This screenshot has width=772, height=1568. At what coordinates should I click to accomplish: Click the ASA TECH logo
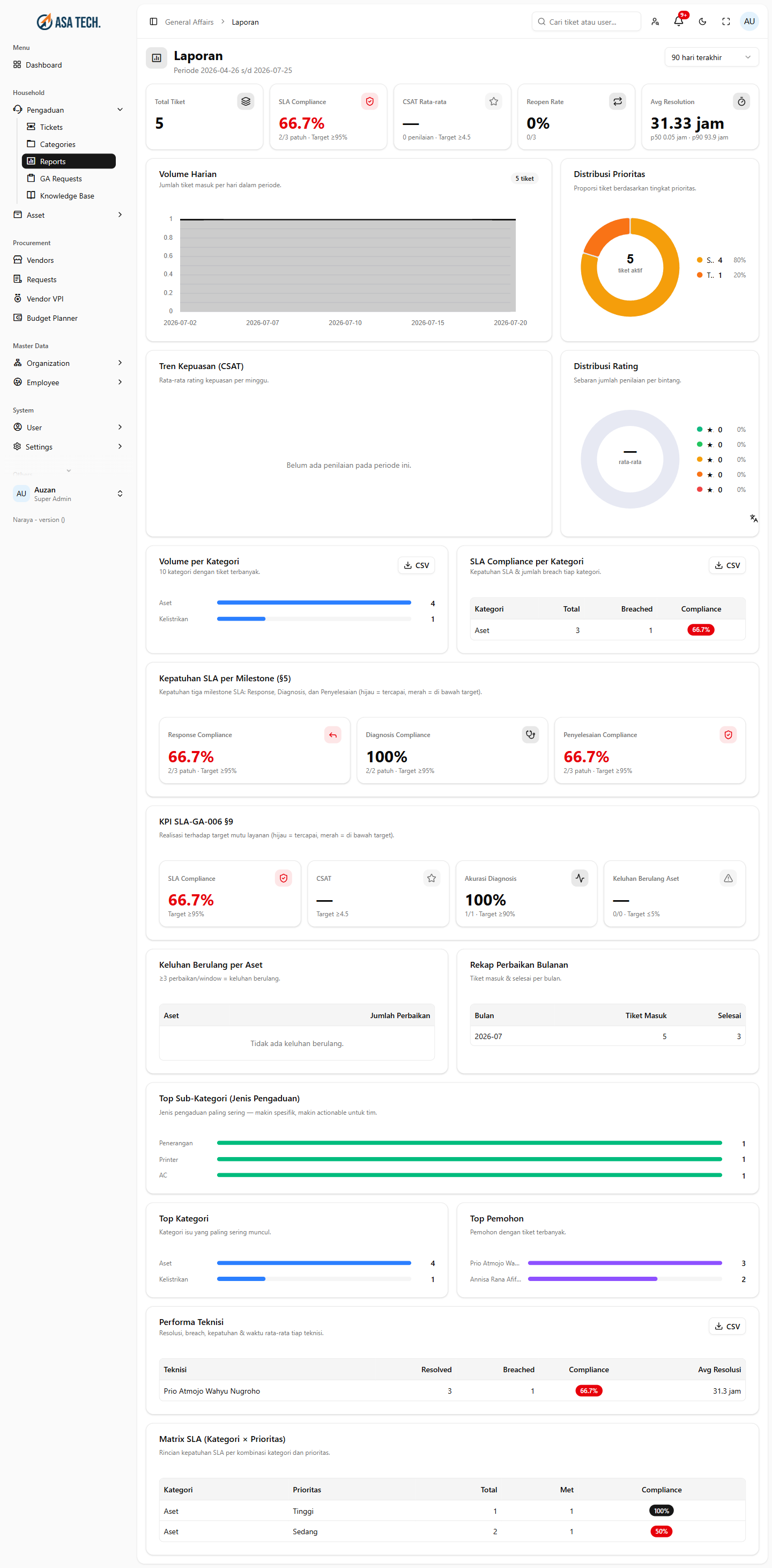69,22
